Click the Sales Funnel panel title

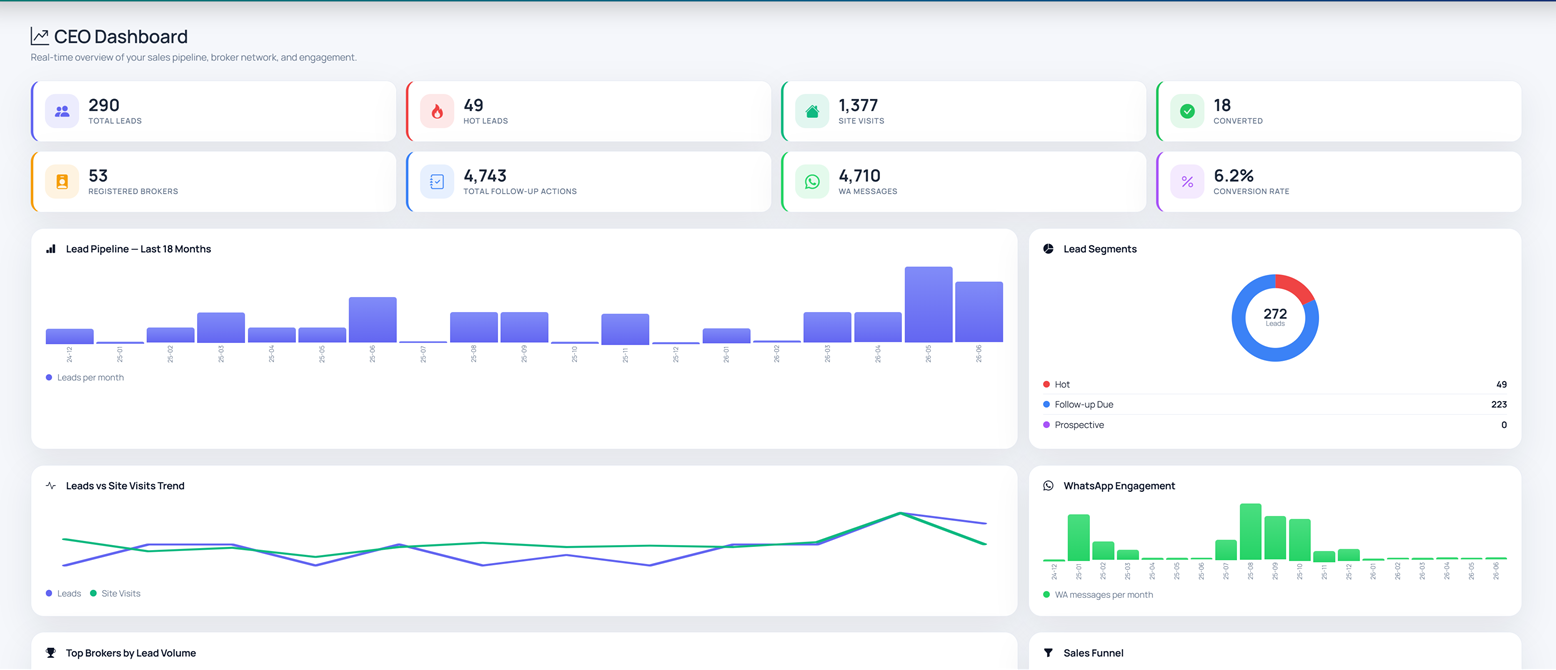[x=1093, y=653]
